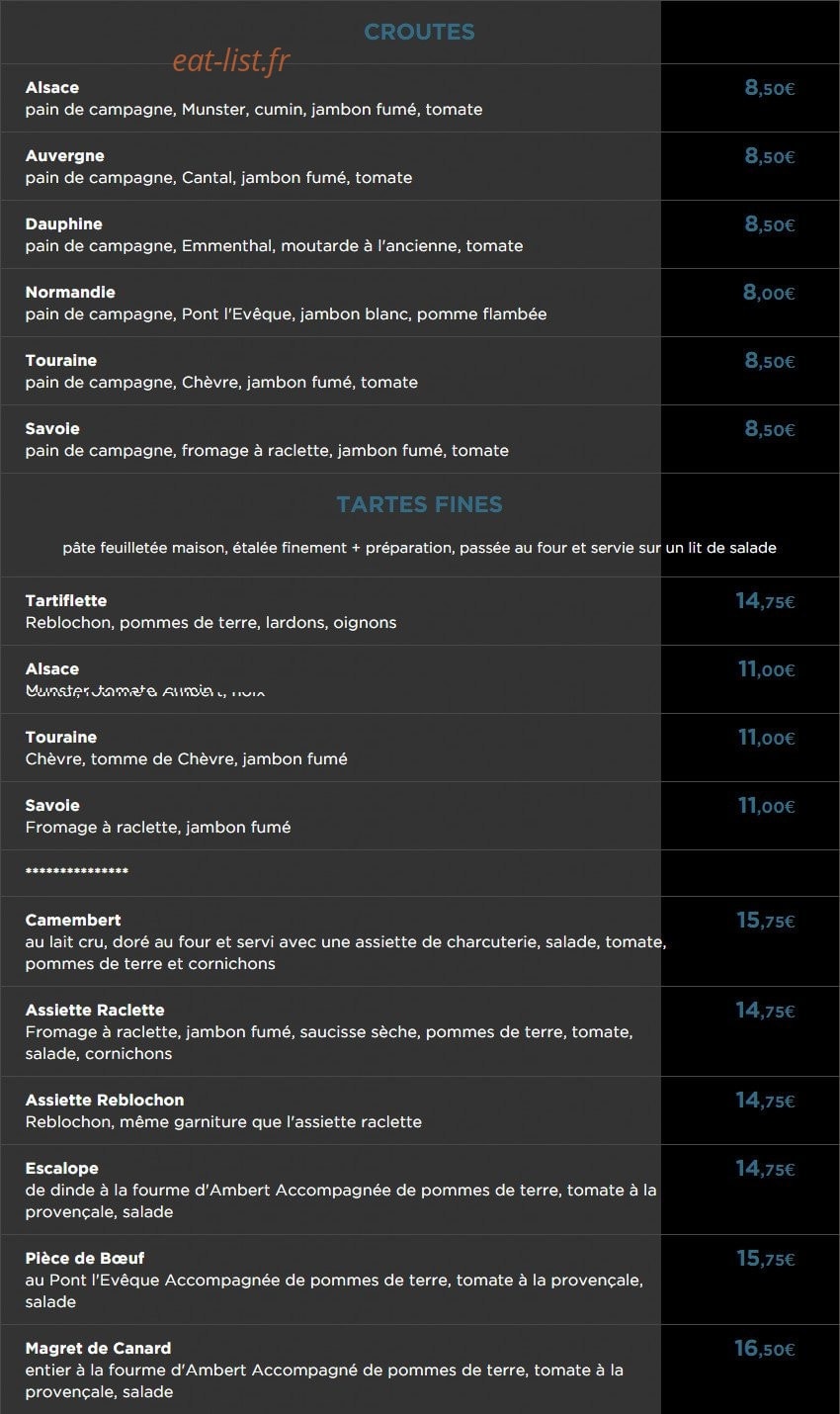The width and height of the screenshot is (840, 1414).
Task: Select the Tartiflette tarte fine
Action: (x=420, y=611)
